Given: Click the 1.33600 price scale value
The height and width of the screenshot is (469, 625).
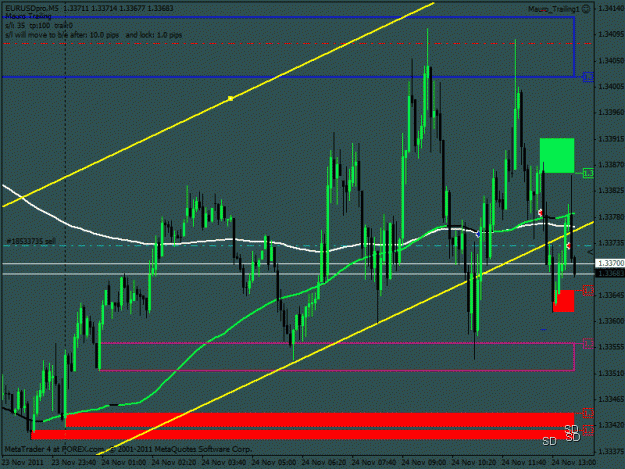Looking at the screenshot, I should point(611,321).
